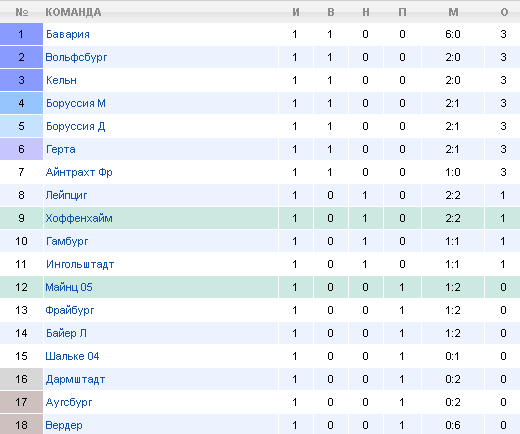This screenshot has width=520, height=434.
Task: Open the Бавария team link
Action: pos(68,34)
